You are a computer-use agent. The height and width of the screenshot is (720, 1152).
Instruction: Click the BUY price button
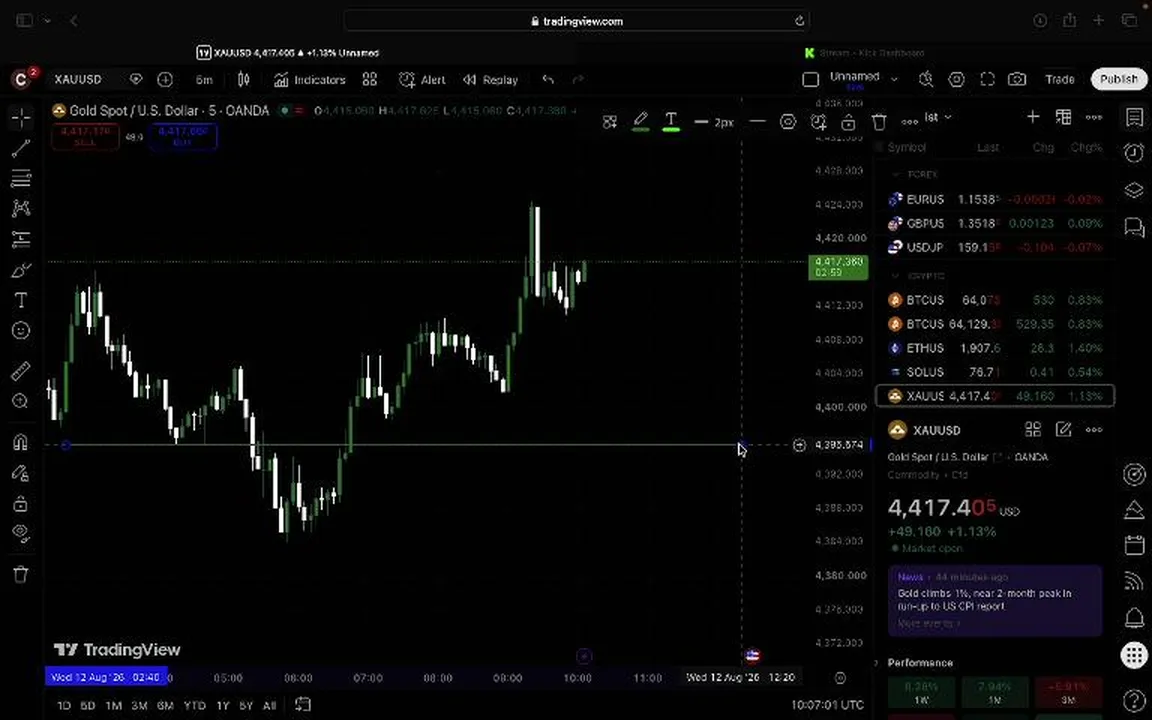click(x=183, y=137)
